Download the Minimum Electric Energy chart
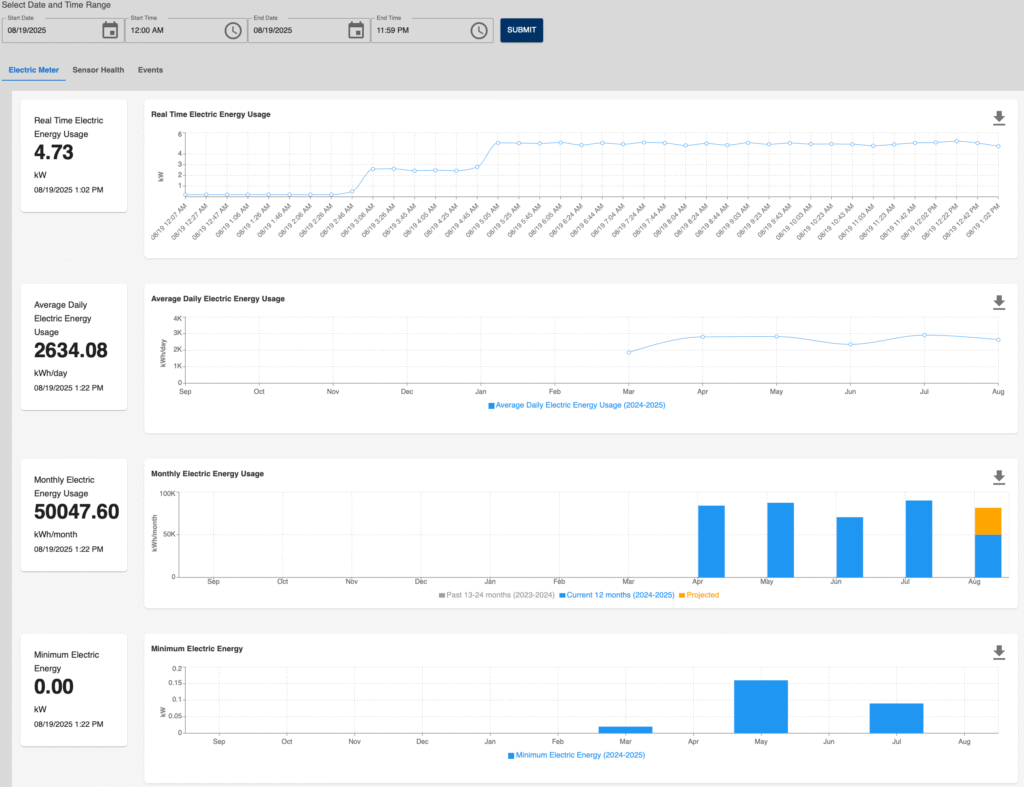Image resolution: width=1024 pixels, height=787 pixels. pos(998,652)
